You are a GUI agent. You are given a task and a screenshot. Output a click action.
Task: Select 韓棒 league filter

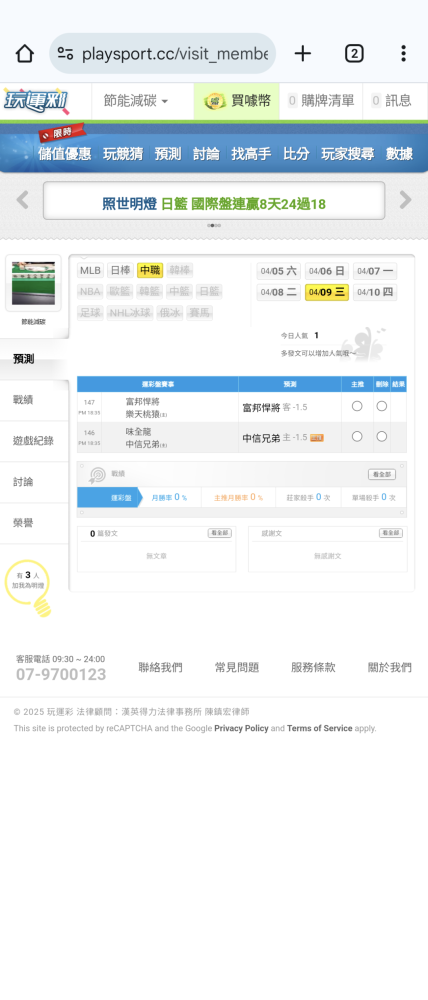(180, 270)
